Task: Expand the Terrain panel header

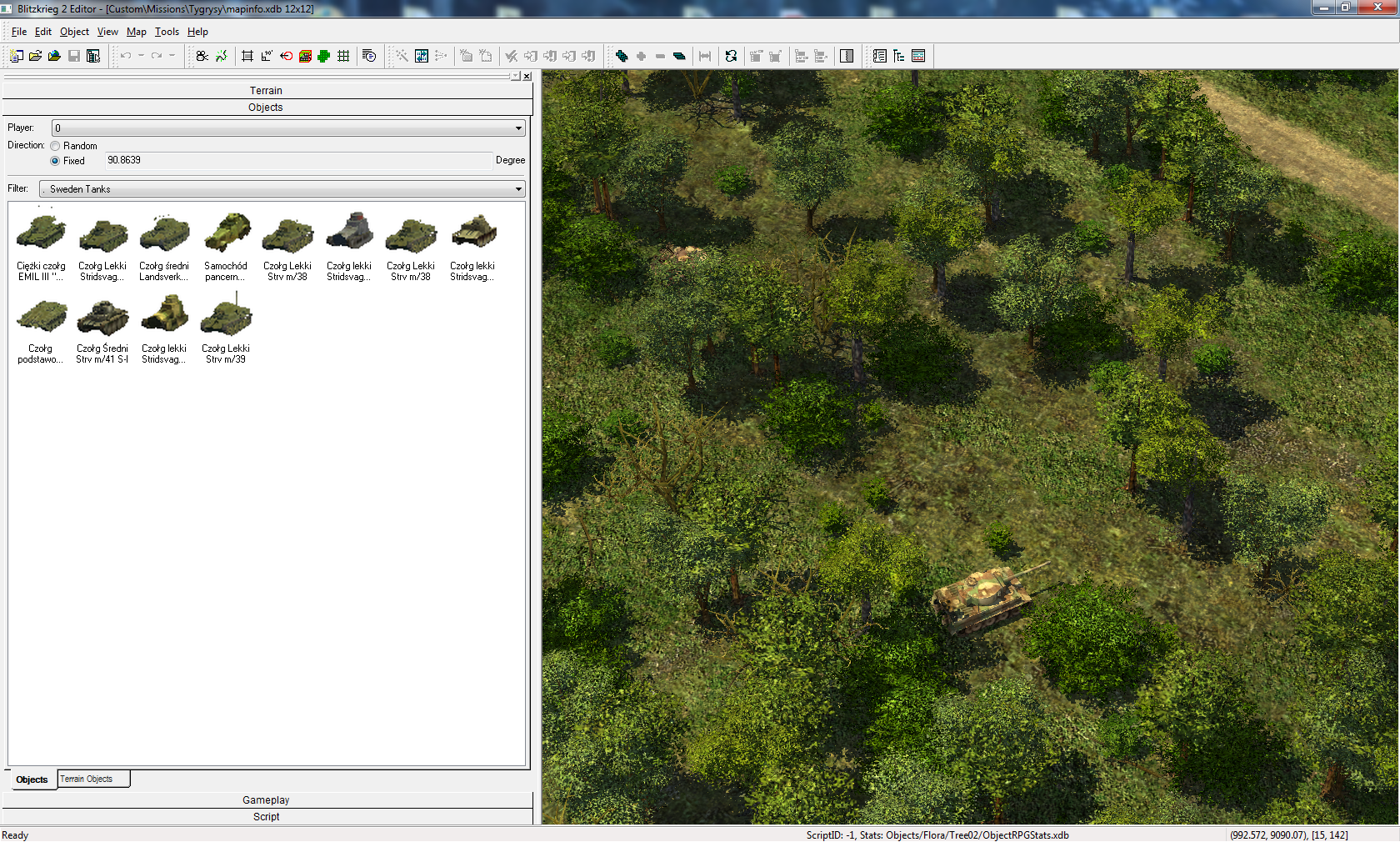Action: (267, 91)
